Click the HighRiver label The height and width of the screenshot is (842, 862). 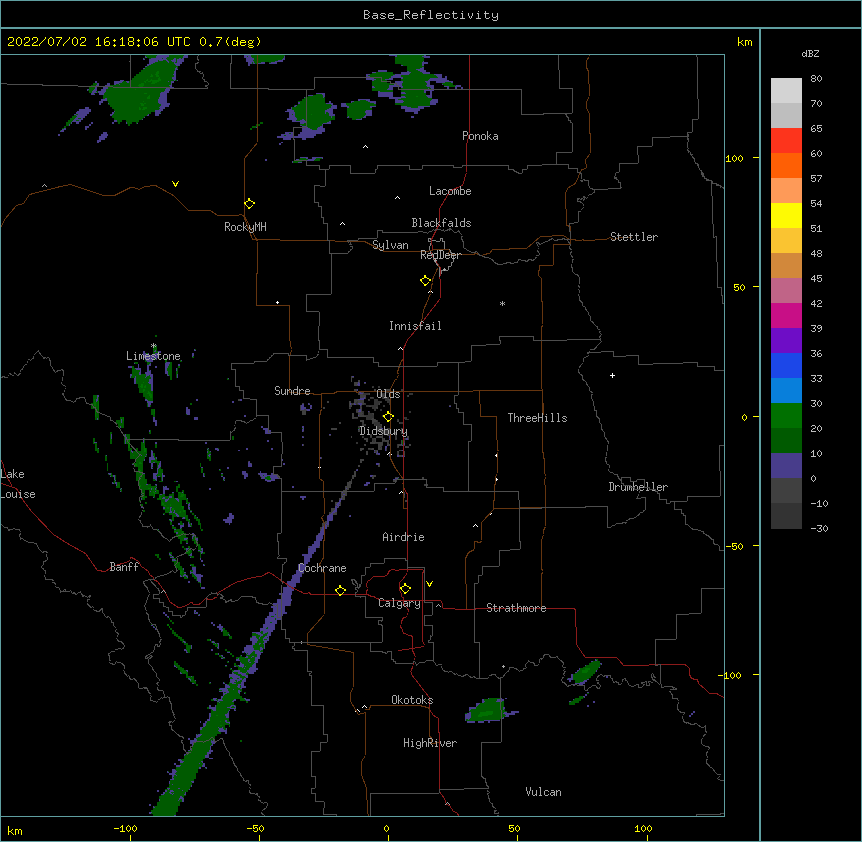[x=430, y=743]
